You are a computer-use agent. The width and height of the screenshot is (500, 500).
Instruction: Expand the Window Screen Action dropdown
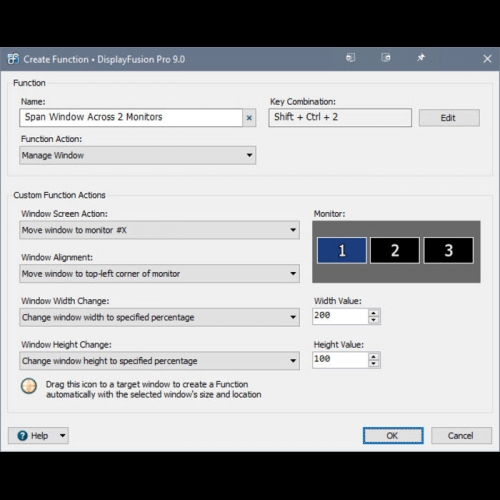tap(159, 230)
